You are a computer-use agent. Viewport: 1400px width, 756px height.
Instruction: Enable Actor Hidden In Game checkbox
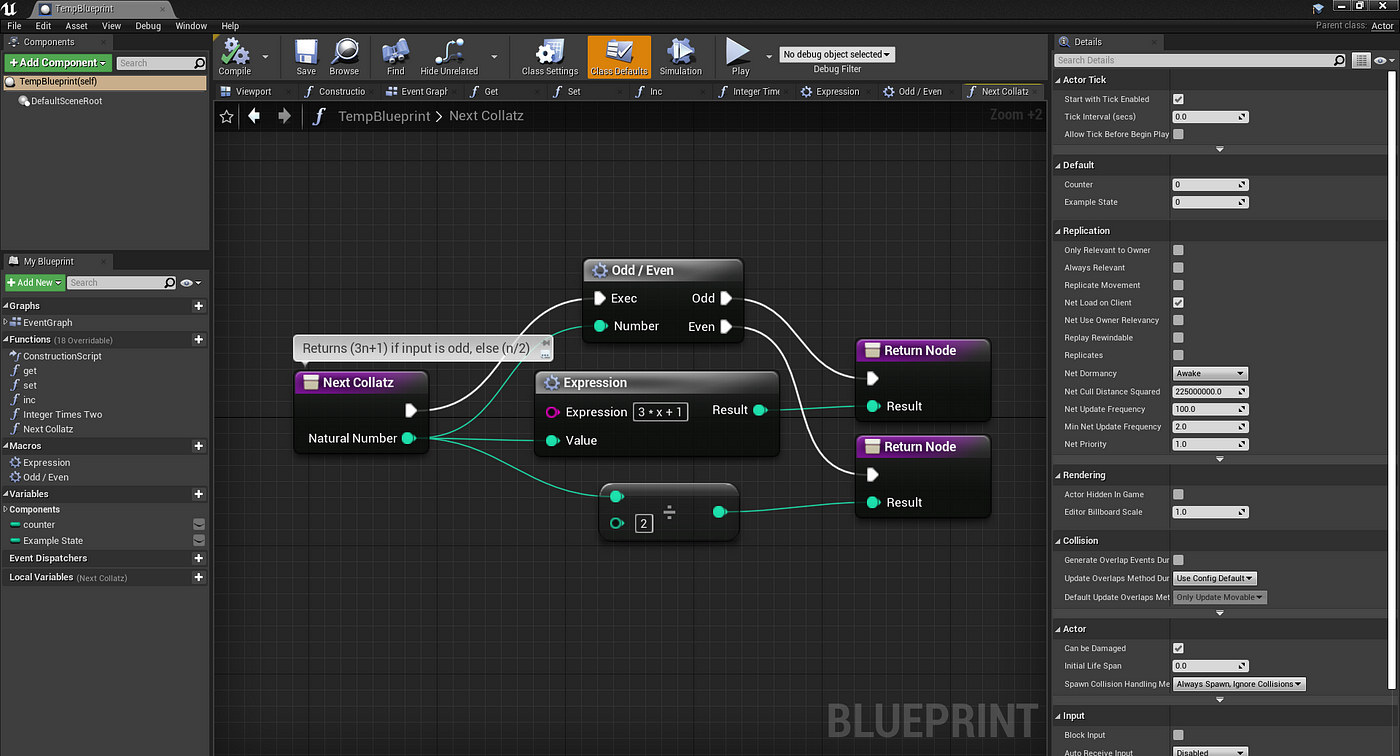tap(1178, 494)
